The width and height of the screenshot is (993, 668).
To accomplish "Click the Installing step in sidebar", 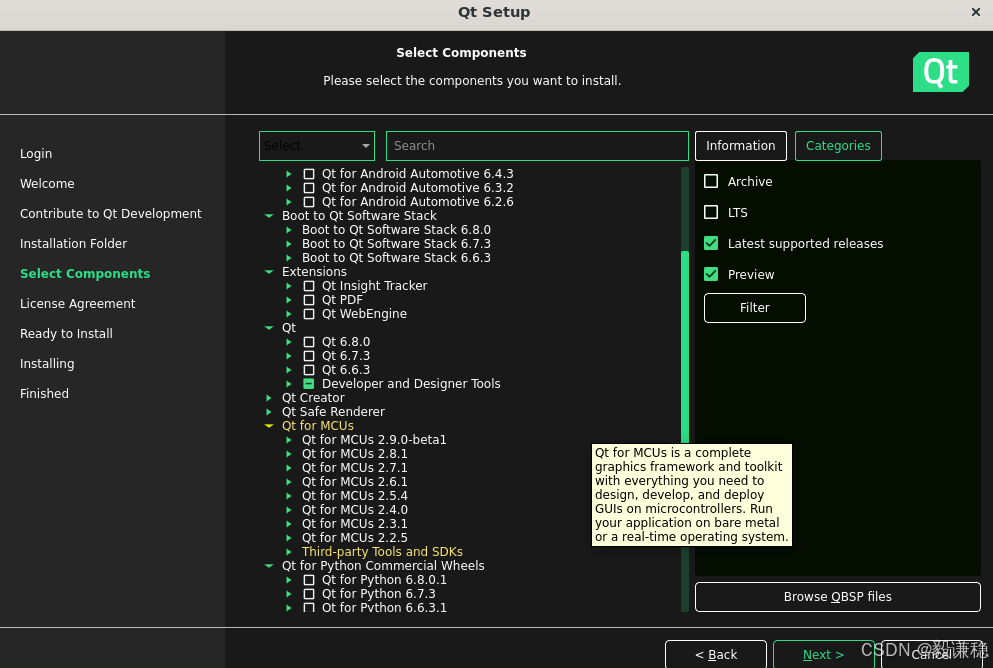I will [47, 363].
